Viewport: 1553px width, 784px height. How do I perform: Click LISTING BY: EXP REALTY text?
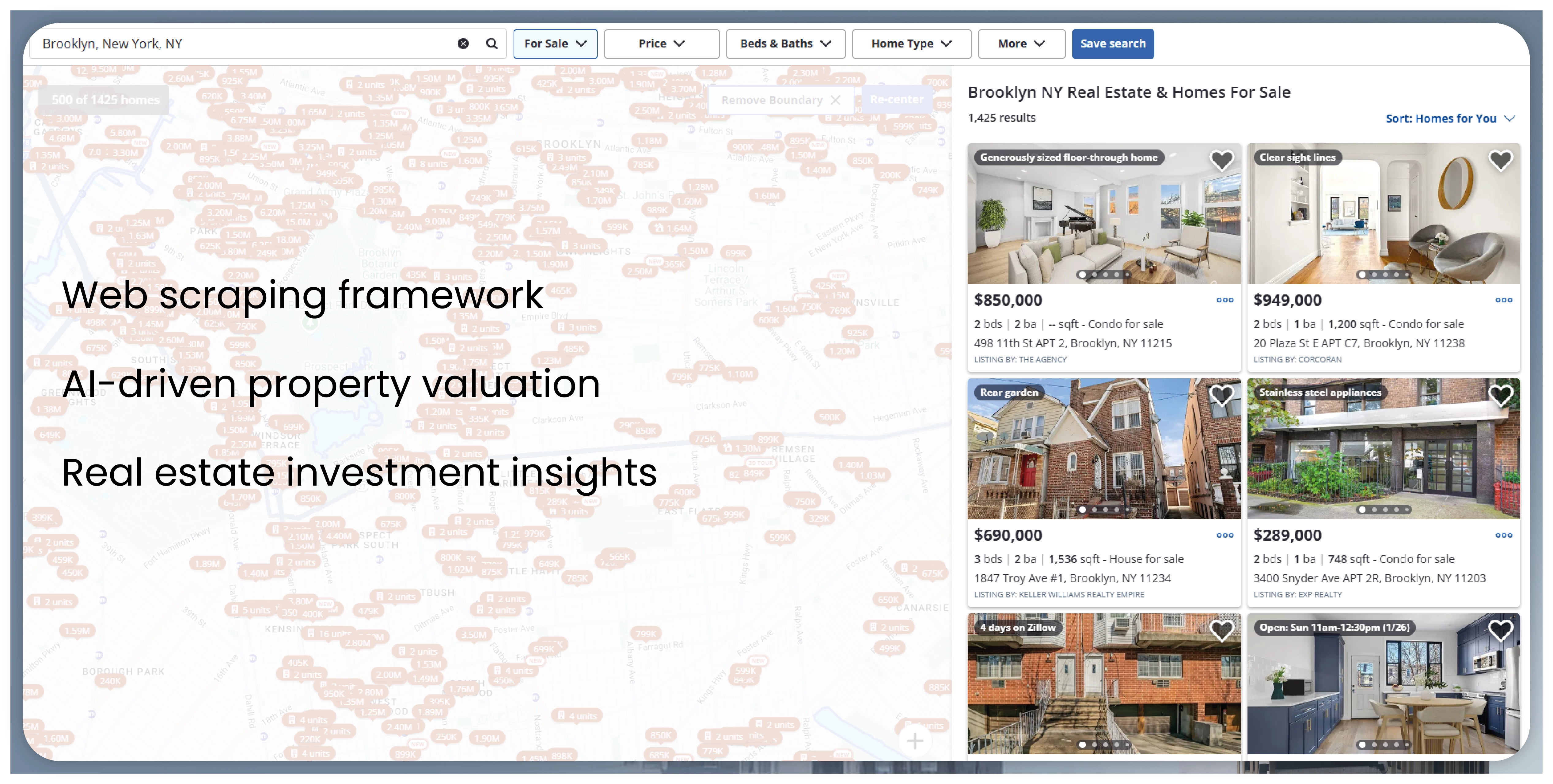(1297, 595)
